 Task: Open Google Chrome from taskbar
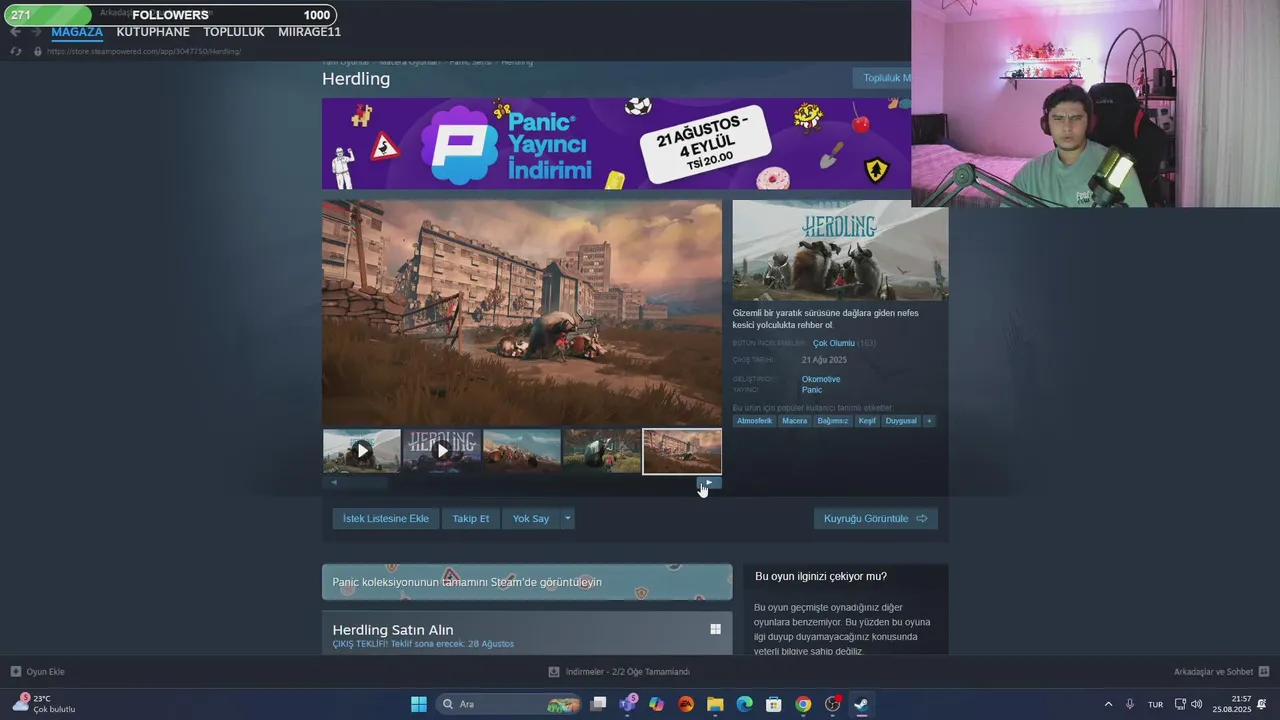tap(803, 704)
